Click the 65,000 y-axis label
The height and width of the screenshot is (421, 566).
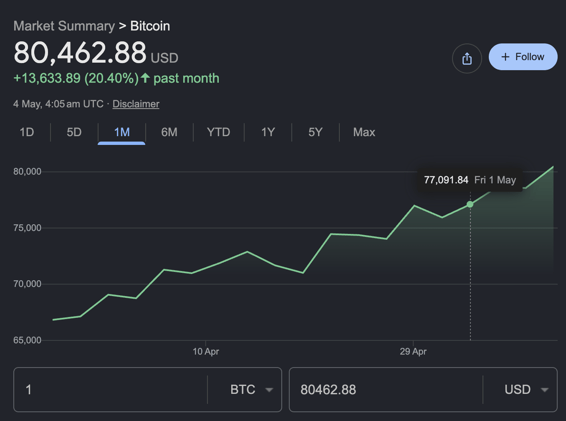pos(27,340)
